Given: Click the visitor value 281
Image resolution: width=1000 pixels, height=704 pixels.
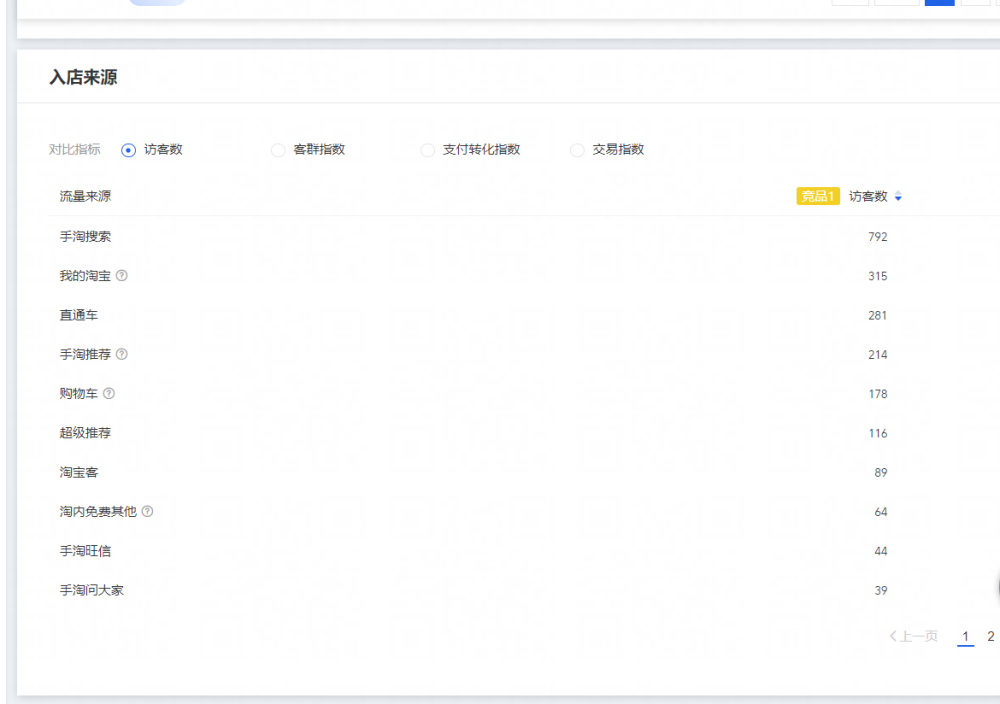Looking at the screenshot, I should click(878, 315).
